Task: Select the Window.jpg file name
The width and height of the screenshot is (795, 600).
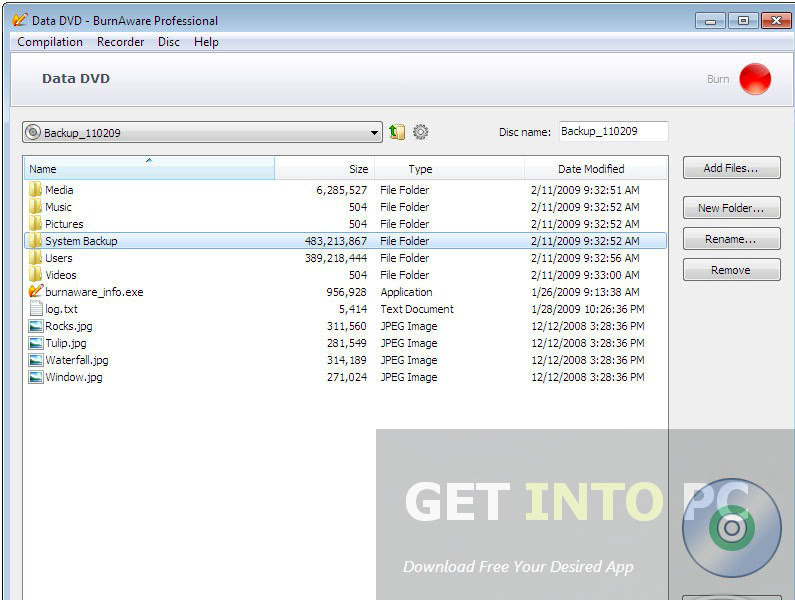Action: point(74,377)
